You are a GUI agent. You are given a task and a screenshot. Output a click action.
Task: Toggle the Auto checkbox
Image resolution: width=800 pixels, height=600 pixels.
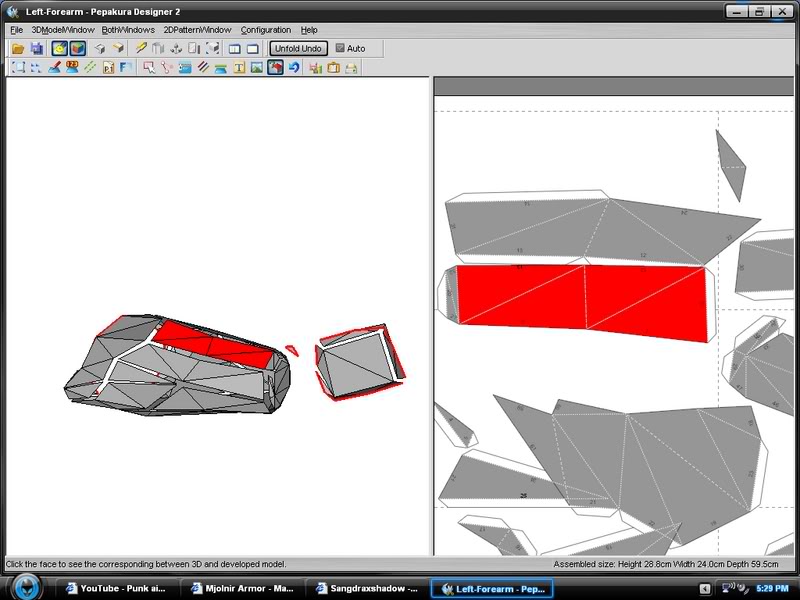pos(340,48)
